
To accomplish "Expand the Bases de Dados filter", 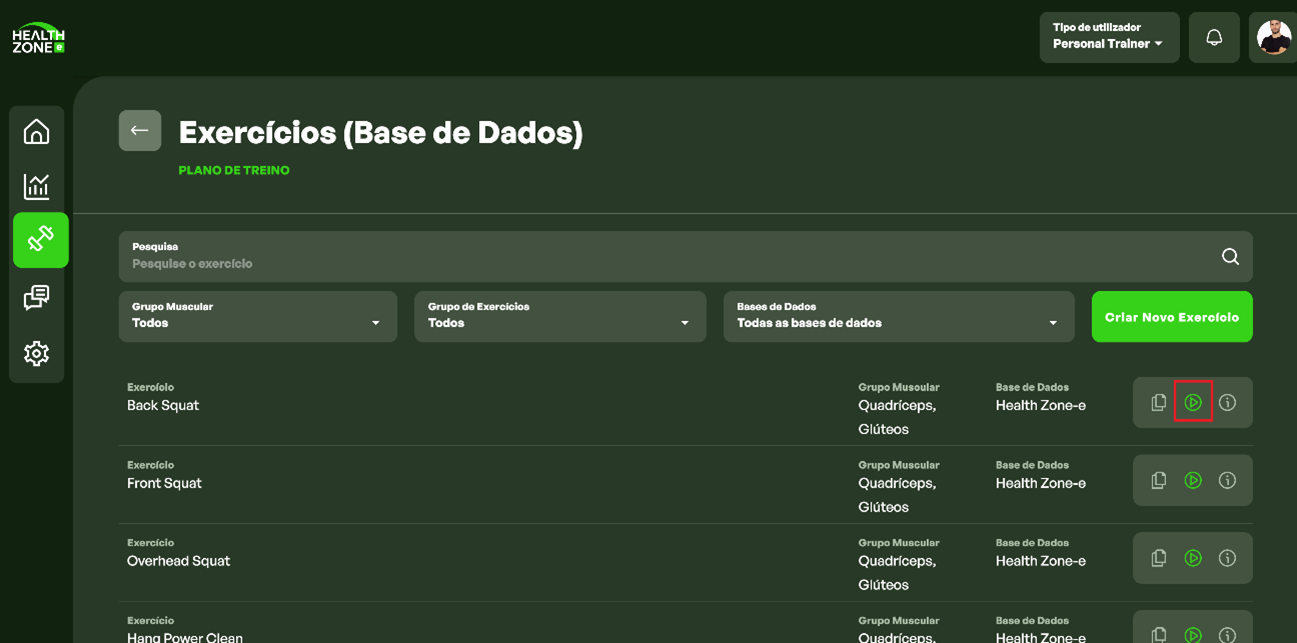I will (899, 316).
